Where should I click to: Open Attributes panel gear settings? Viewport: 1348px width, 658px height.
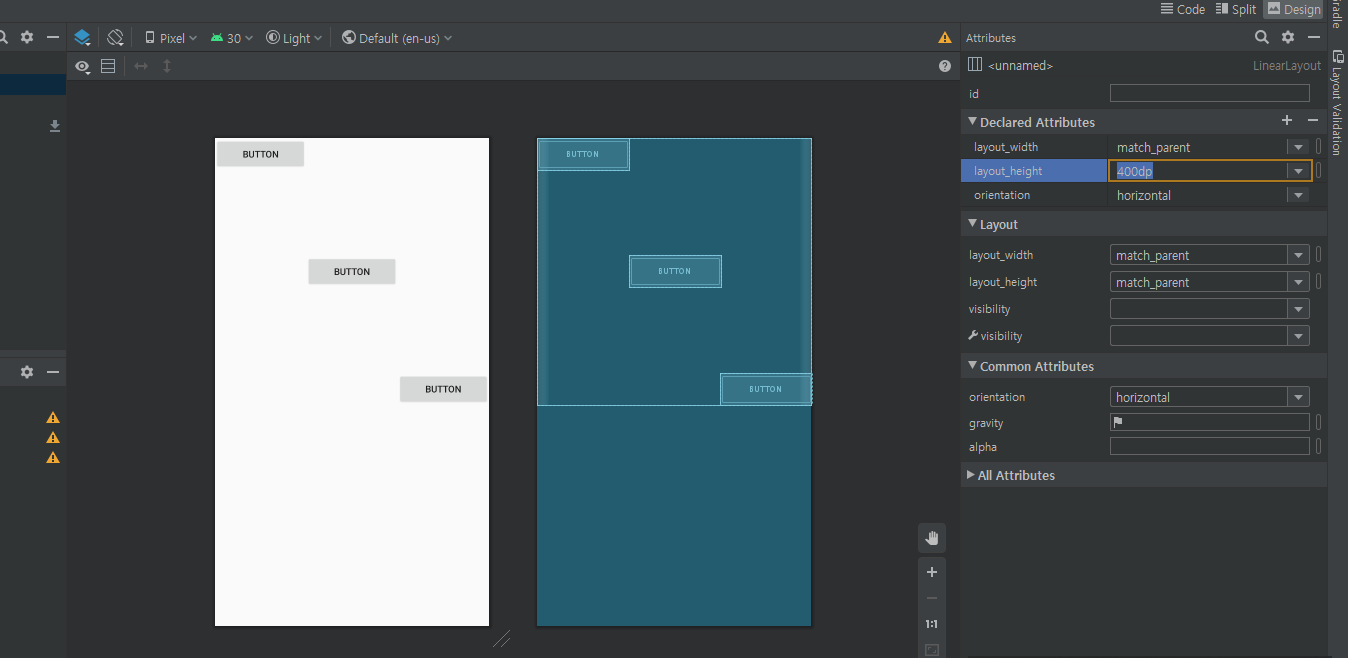[1288, 37]
